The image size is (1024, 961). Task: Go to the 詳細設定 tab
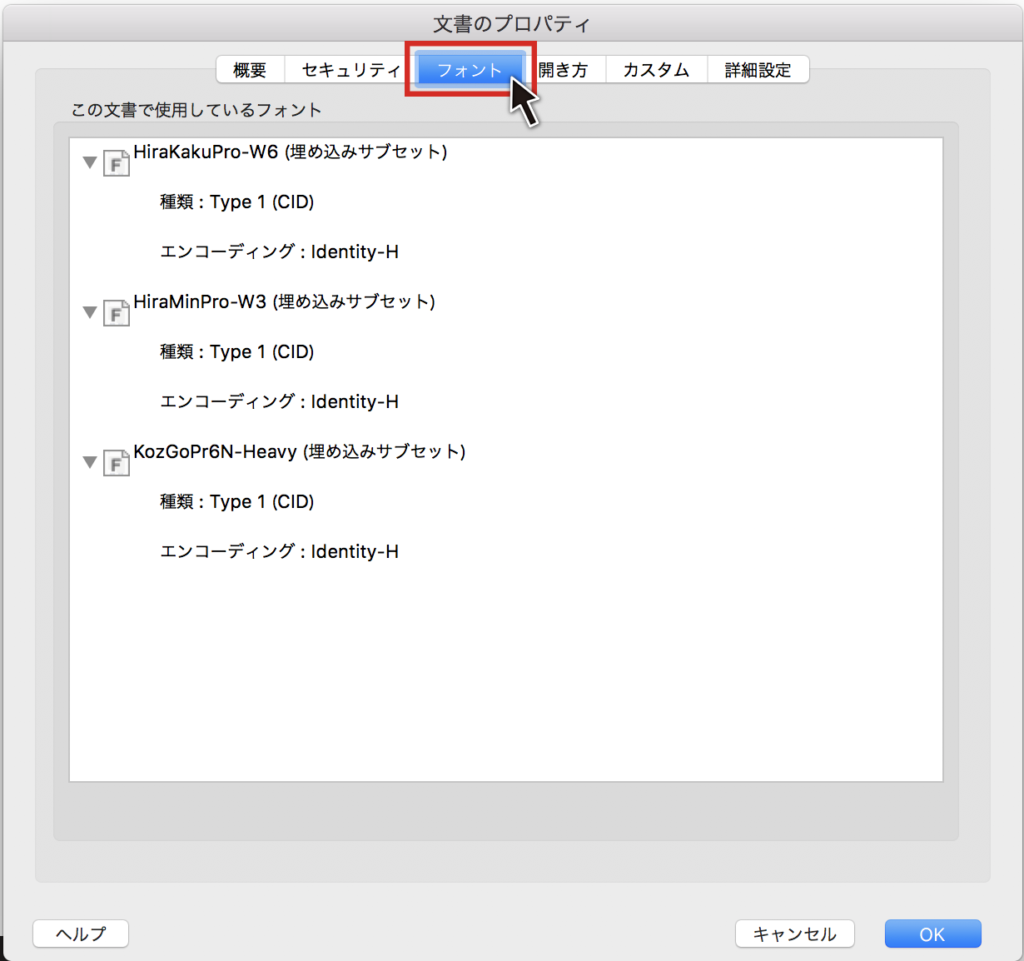click(x=758, y=70)
